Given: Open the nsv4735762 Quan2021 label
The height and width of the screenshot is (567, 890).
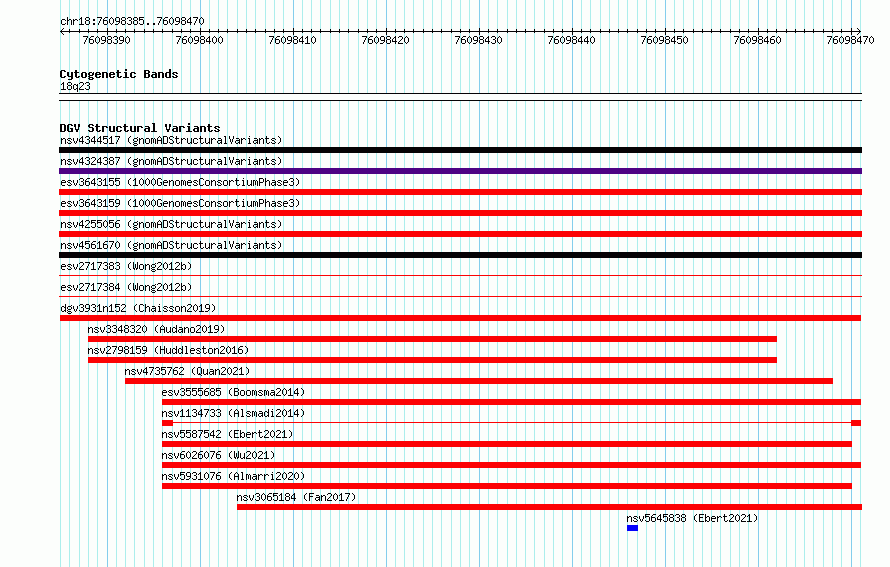Looking at the screenshot, I should pyautogui.click(x=187, y=371).
